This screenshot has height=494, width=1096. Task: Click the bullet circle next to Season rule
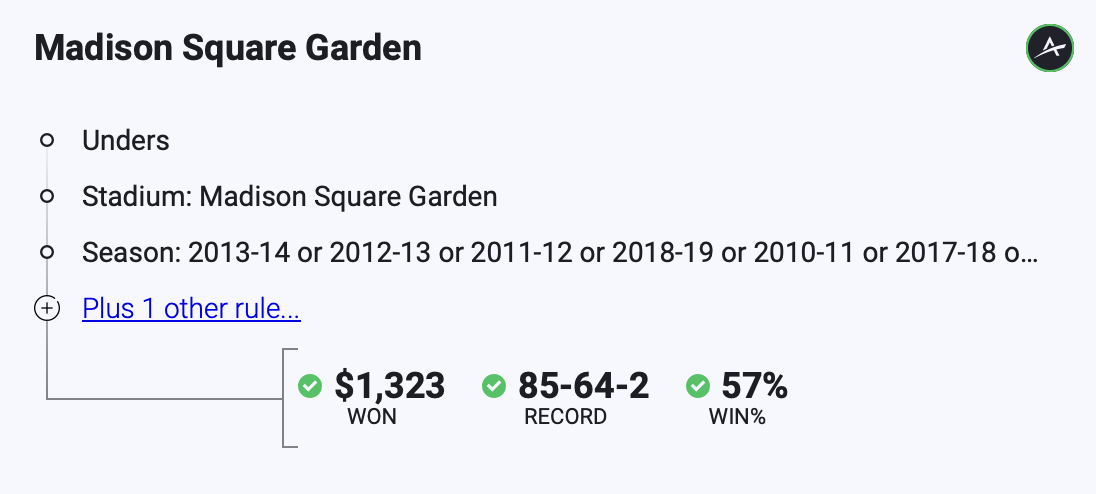[x=47, y=252]
